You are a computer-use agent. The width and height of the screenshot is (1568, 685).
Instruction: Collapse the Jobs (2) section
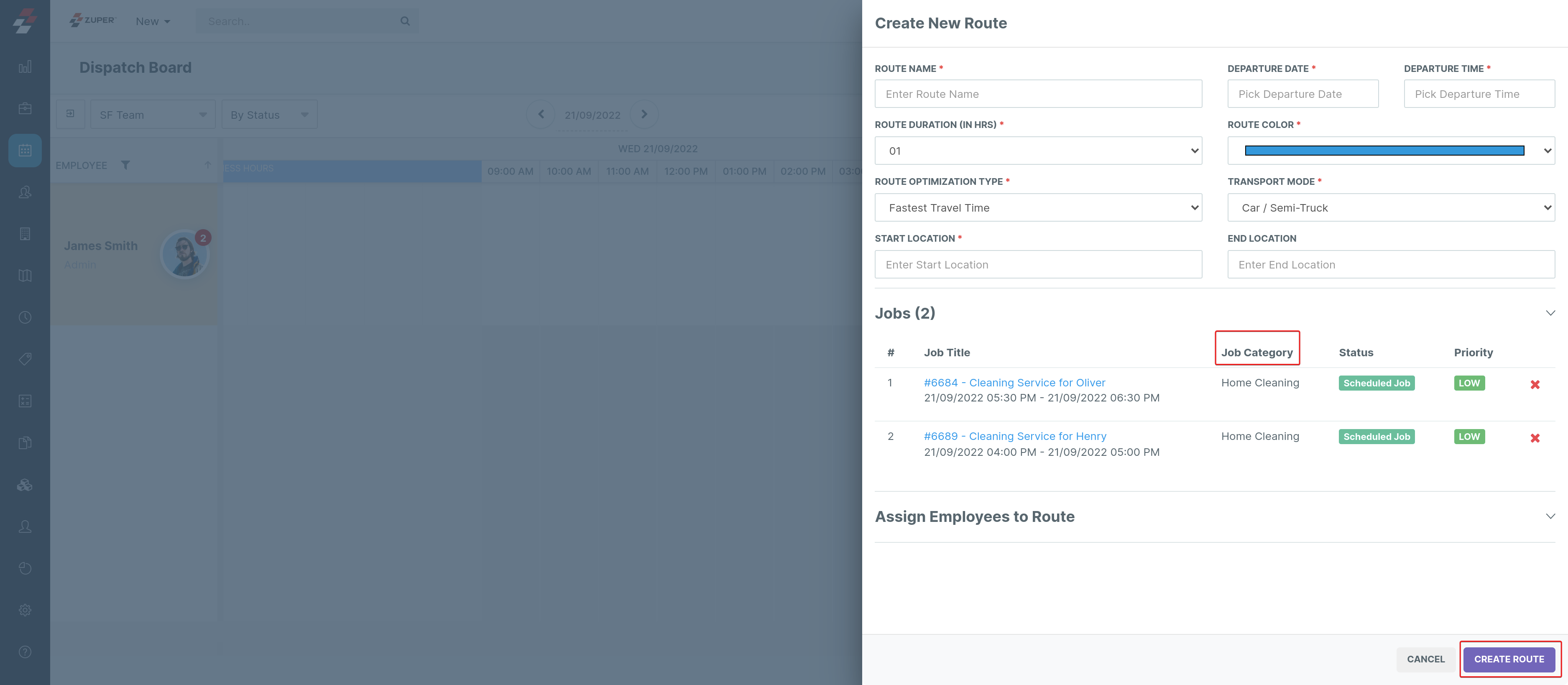1550,313
